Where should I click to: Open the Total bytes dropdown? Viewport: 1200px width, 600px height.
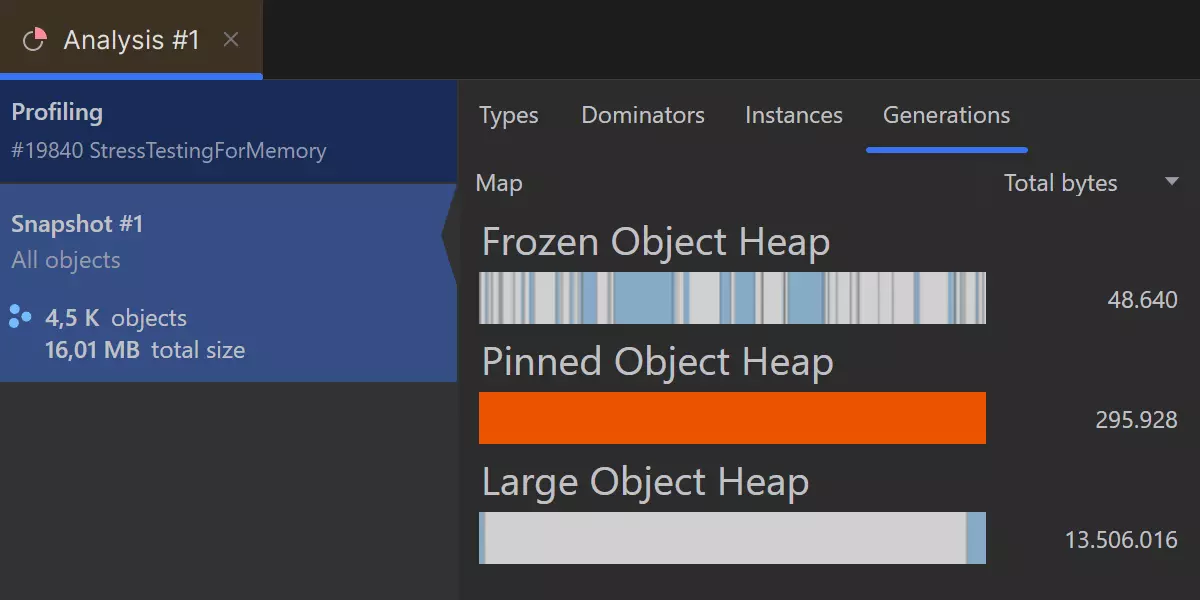tap(1060, 183)
